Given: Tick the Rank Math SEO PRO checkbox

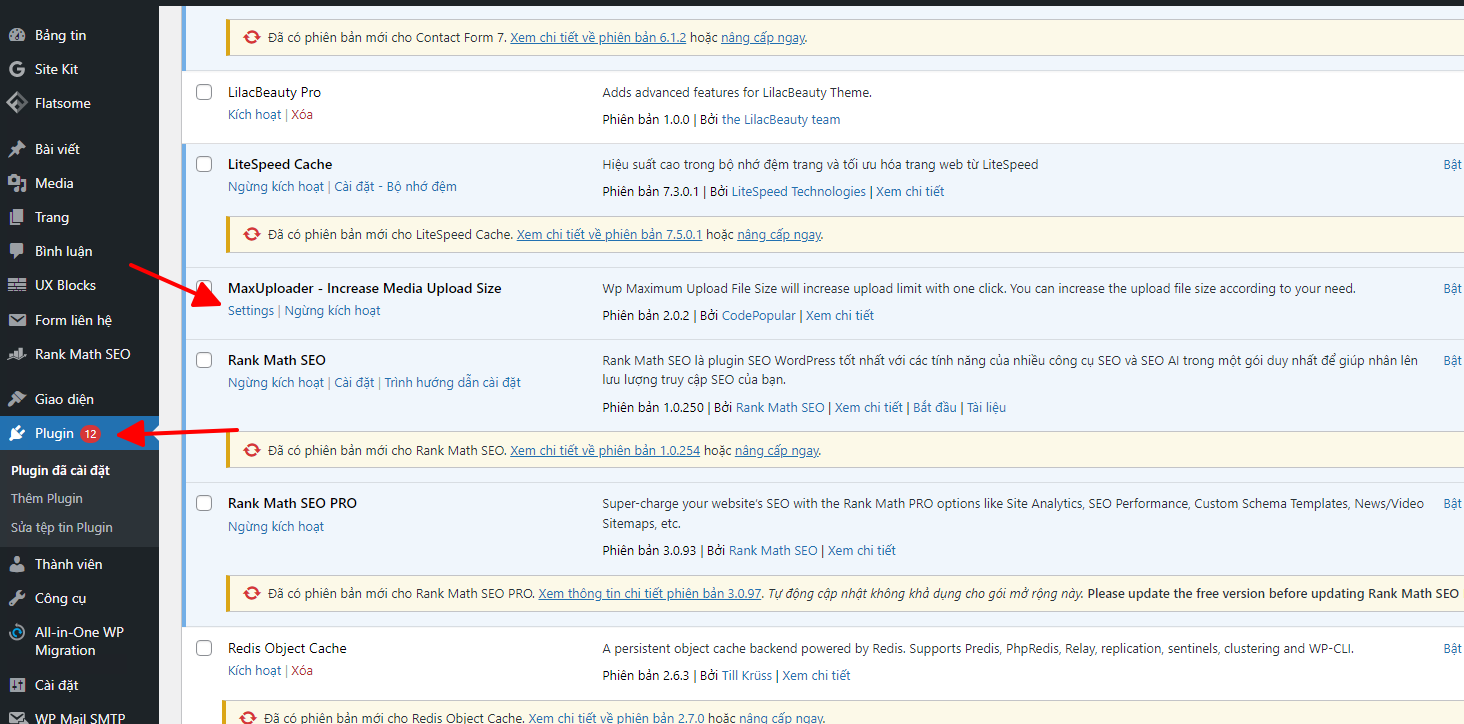Looking at the screenshot, I should [x=204, y=503].
